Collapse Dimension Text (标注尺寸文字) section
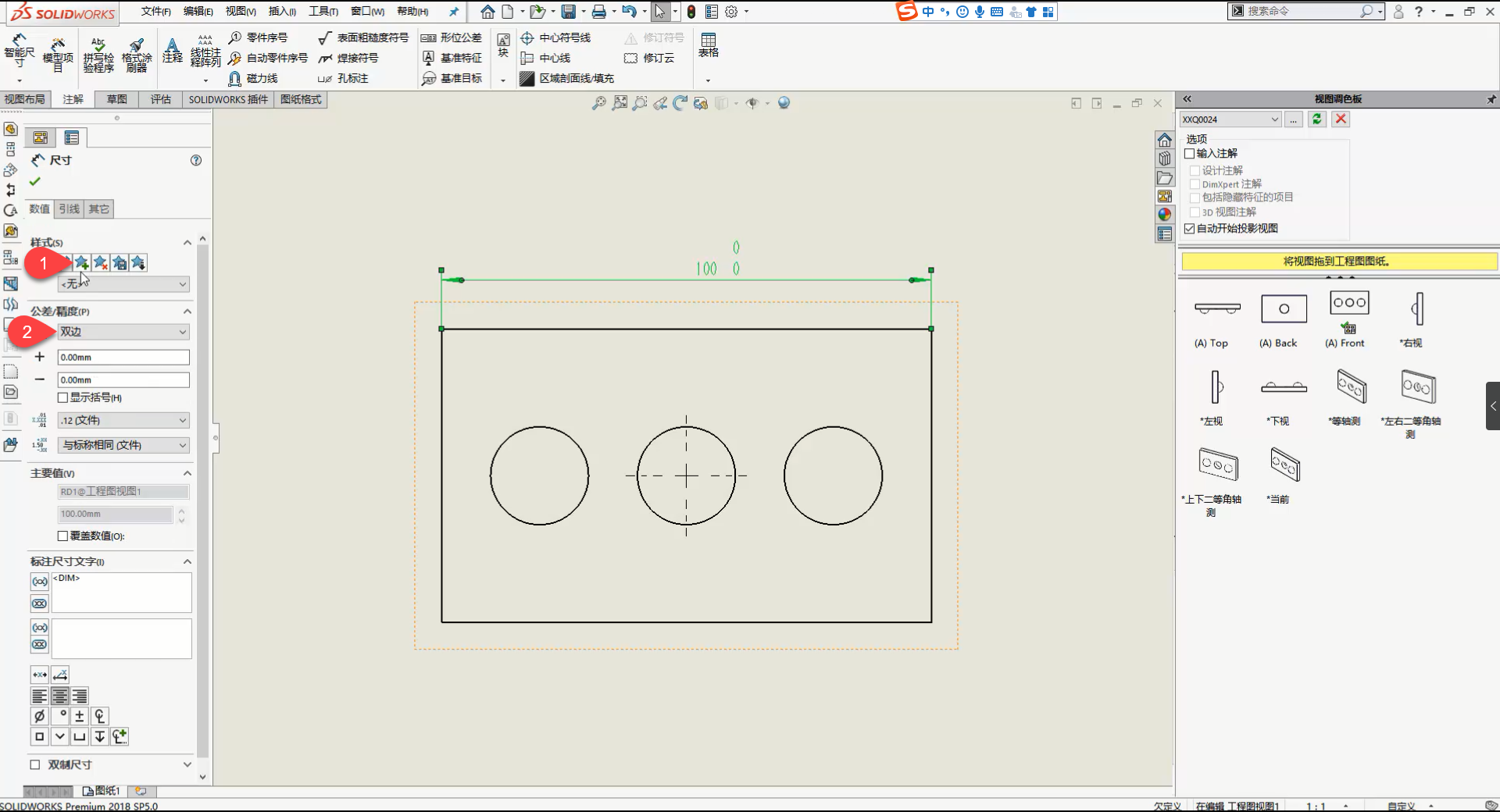 click(x=187, y=561)
